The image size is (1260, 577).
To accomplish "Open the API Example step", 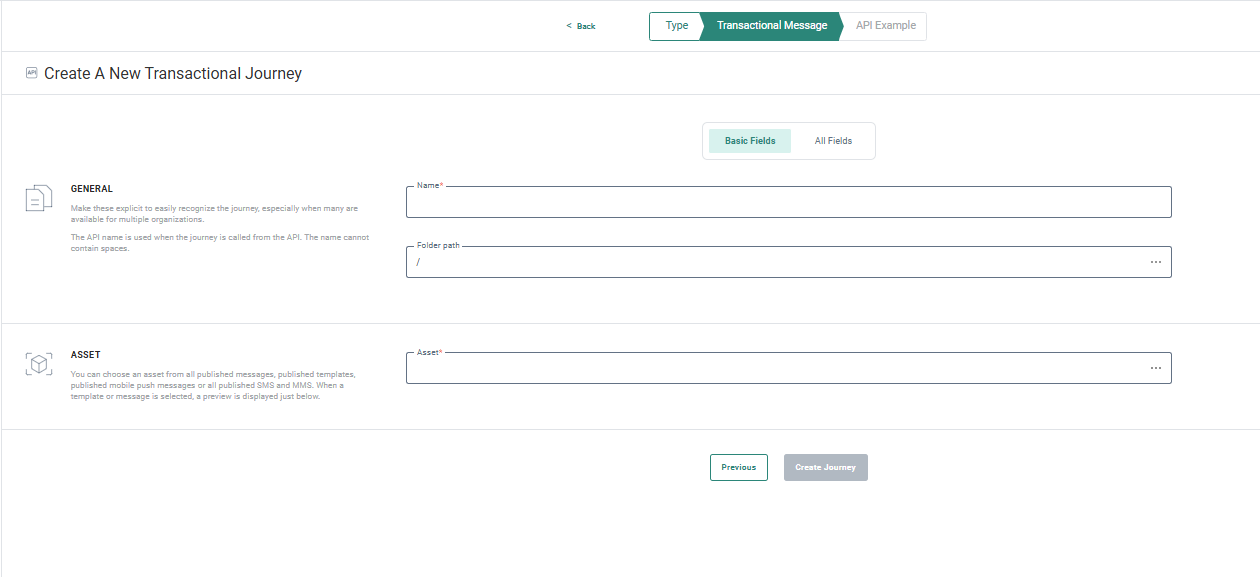I will (885, 26).
